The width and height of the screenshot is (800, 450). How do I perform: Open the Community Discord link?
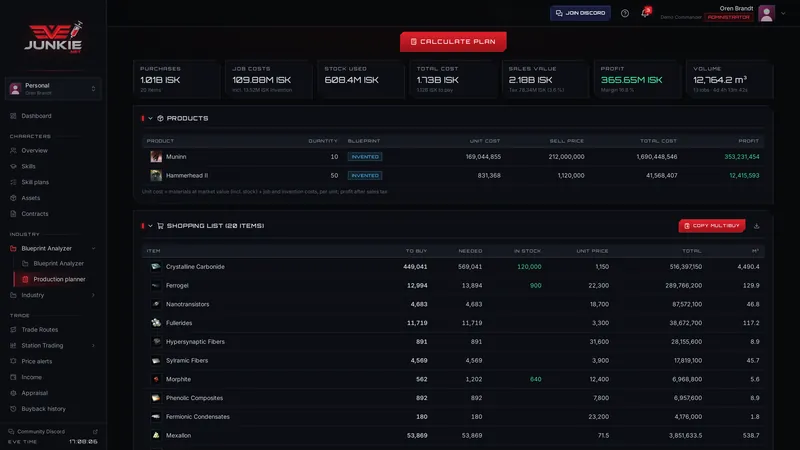click(41, 432)
